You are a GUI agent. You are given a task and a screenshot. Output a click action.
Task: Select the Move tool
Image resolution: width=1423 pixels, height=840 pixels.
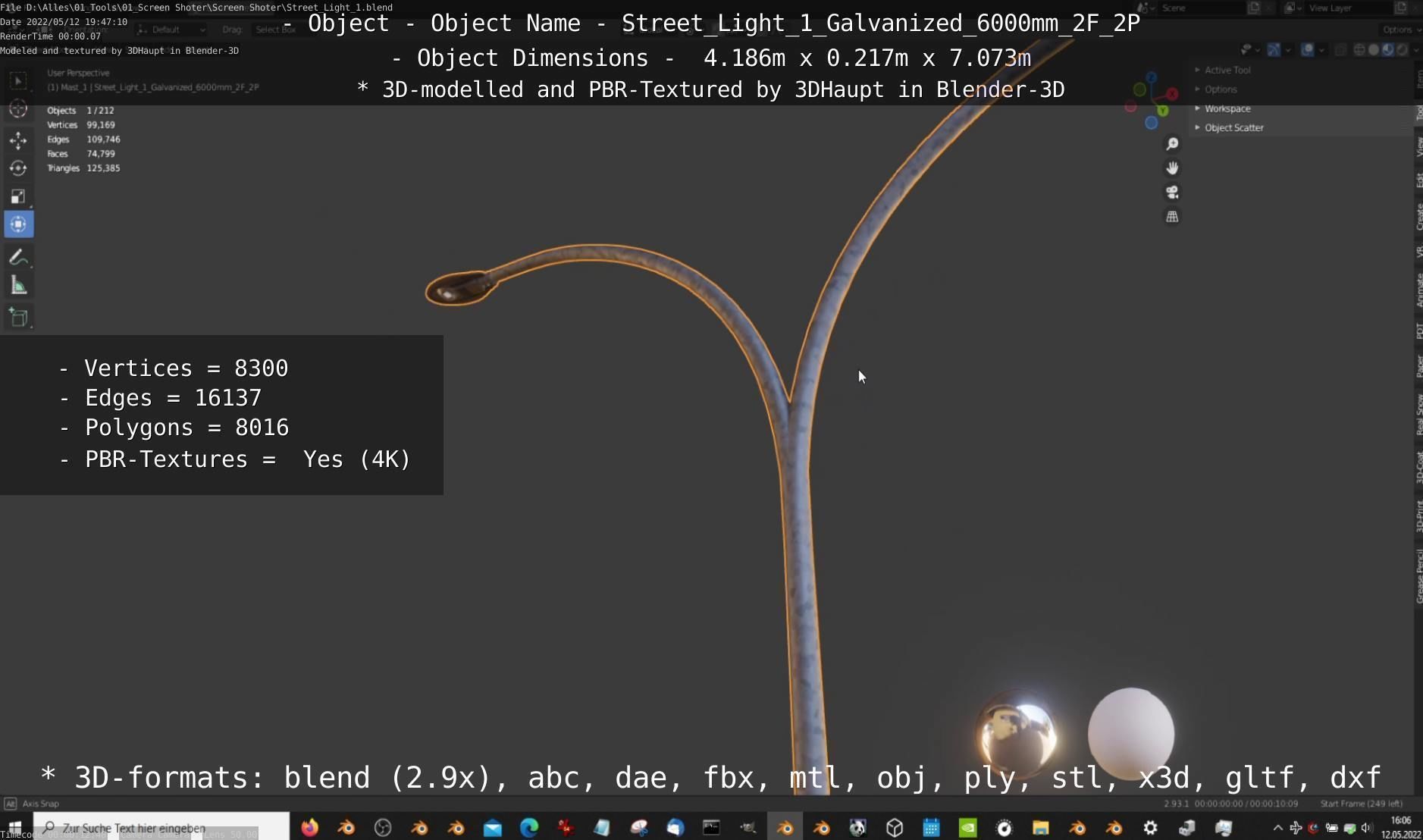pyautogui.click(x=18, y=140)
